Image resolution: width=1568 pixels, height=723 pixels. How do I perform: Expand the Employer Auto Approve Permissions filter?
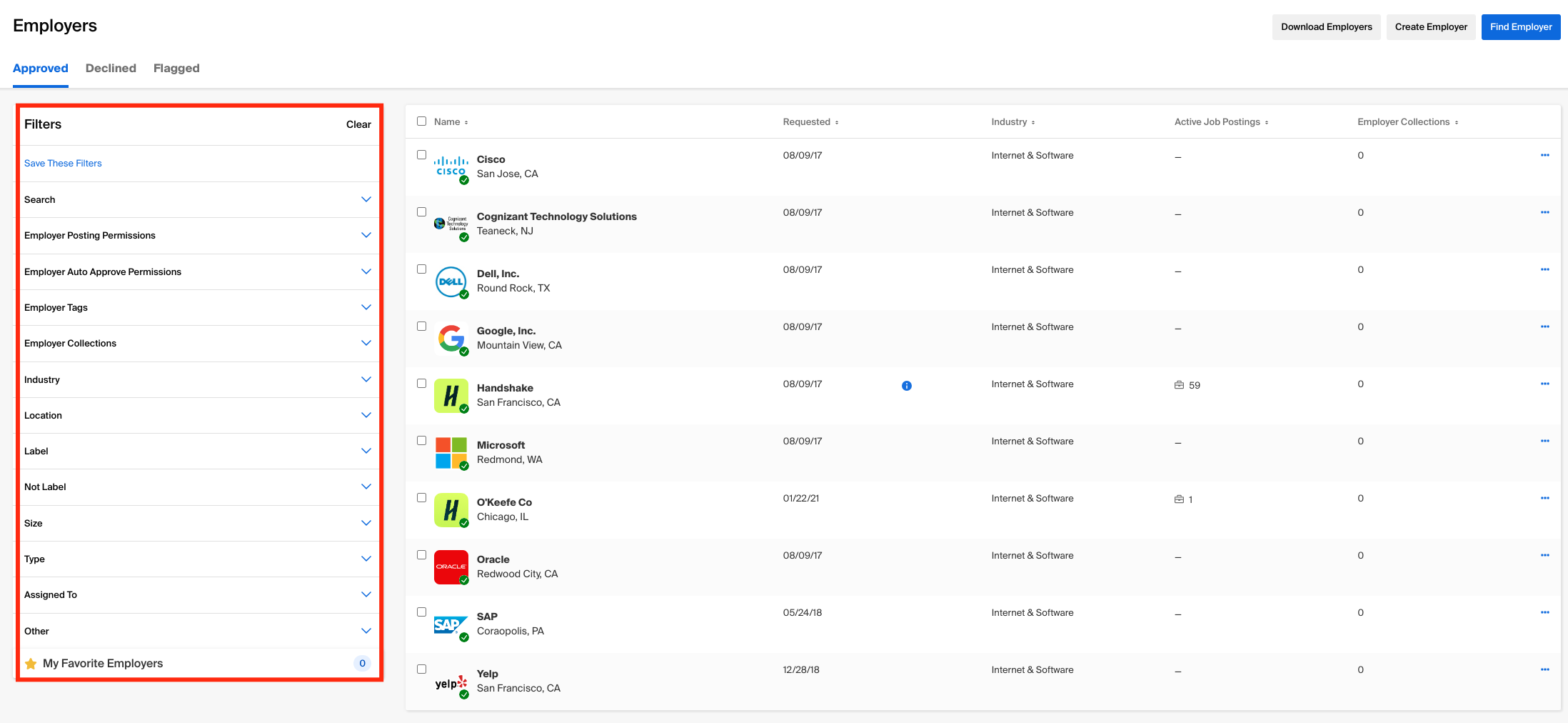[x=198, y=271]
